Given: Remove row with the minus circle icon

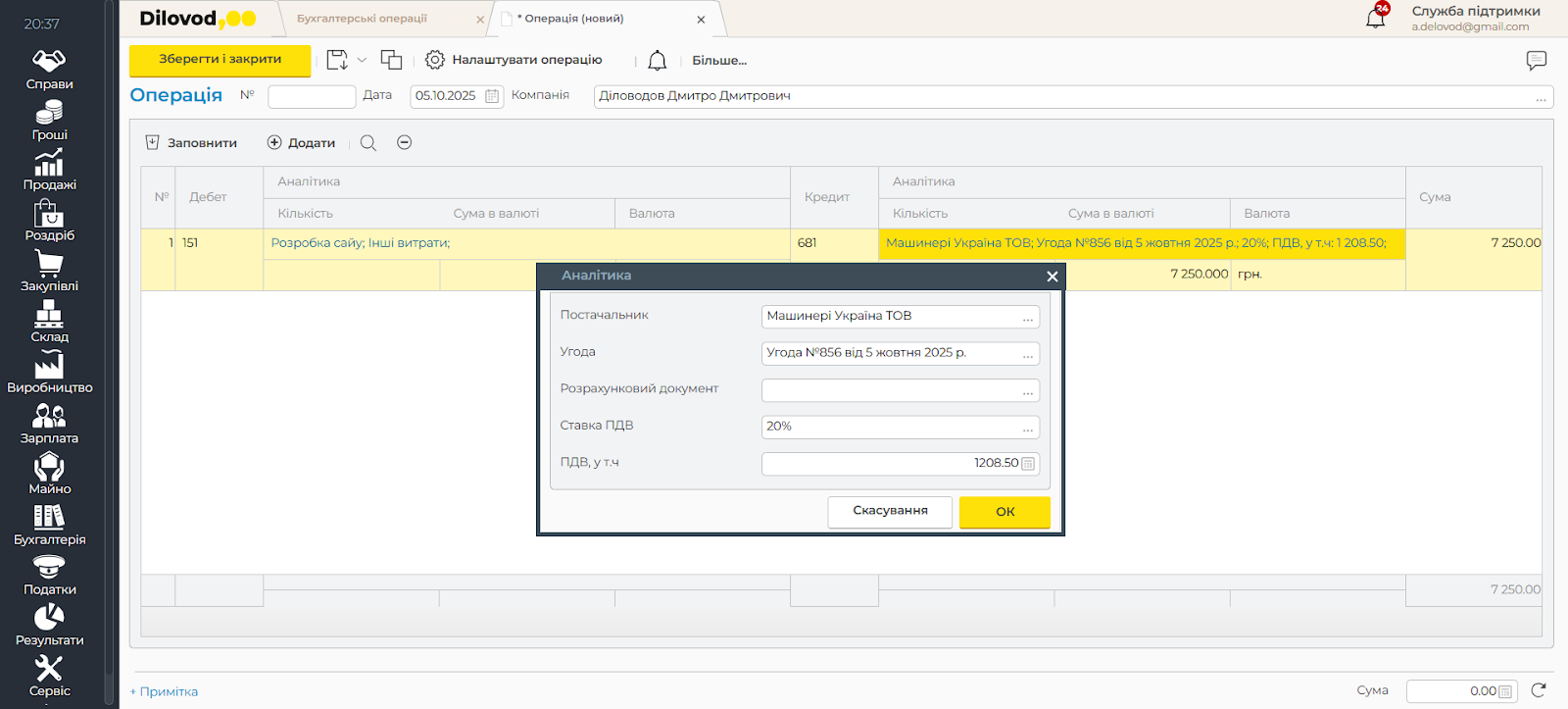Looking at the screenshot, I should pos(404,143).
